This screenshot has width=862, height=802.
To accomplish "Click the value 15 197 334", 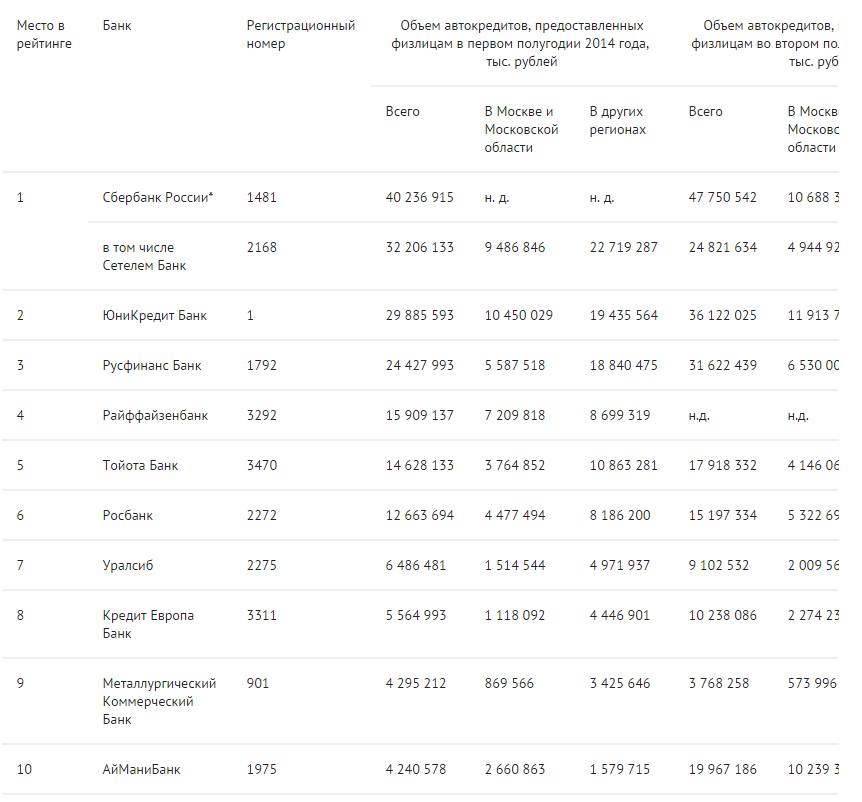I will point(722,516).
